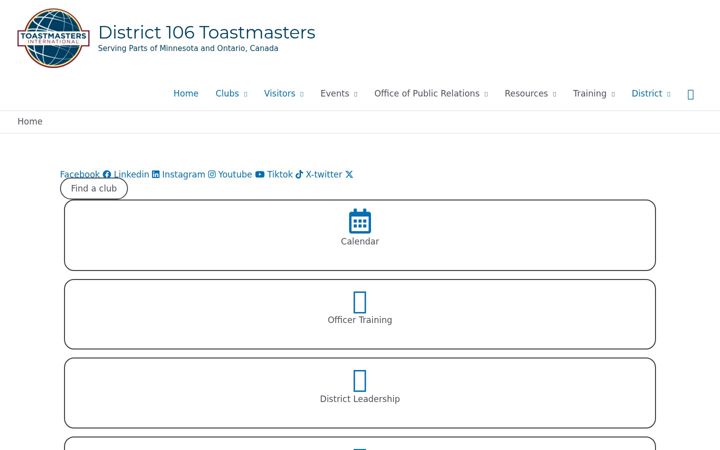720x450 pixels.
Task: Open the Facebook icon link
Action: point(107,174)
